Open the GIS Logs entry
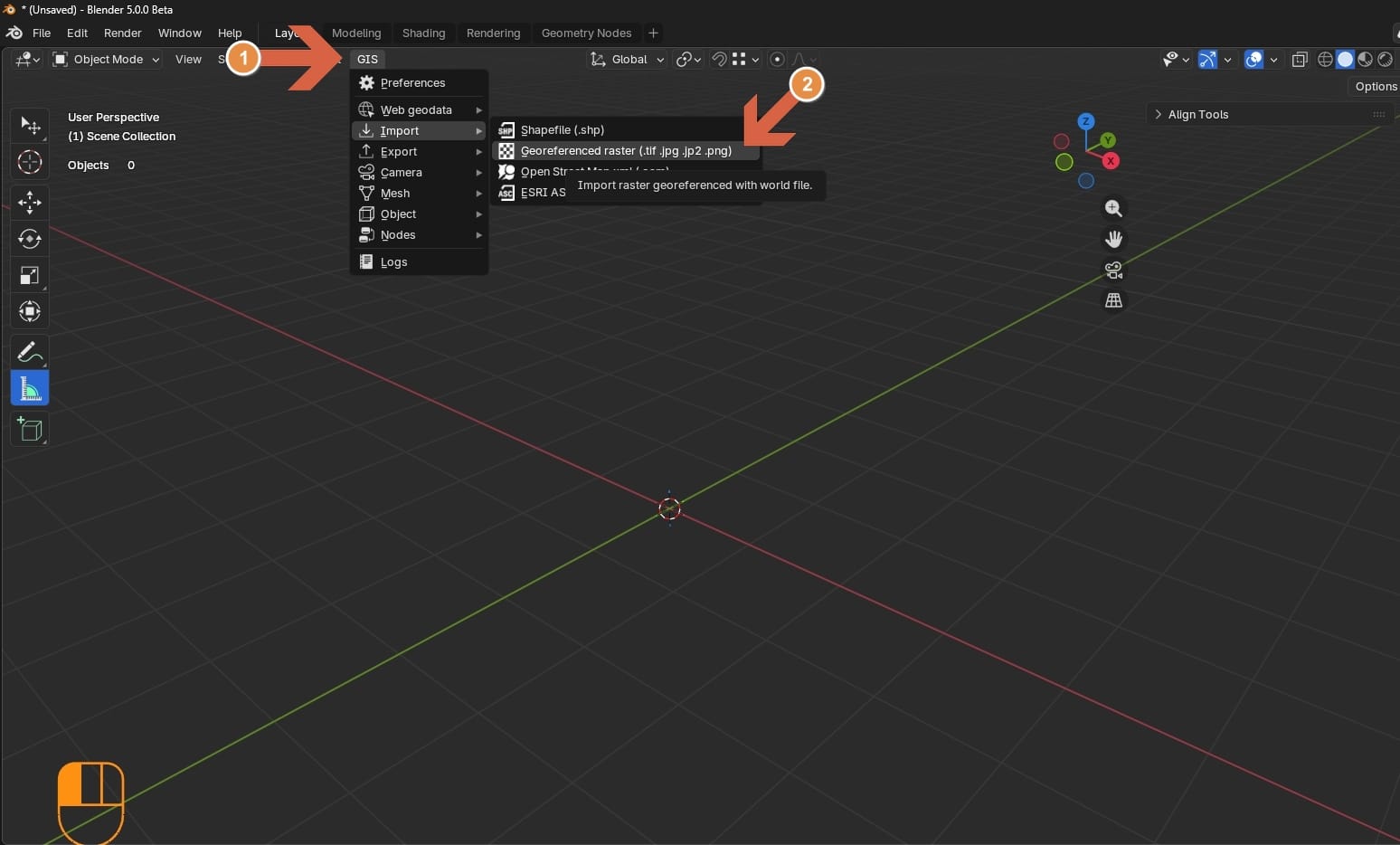The height and width of the screenshot is (845, 1400). click(x=420, y=262)
